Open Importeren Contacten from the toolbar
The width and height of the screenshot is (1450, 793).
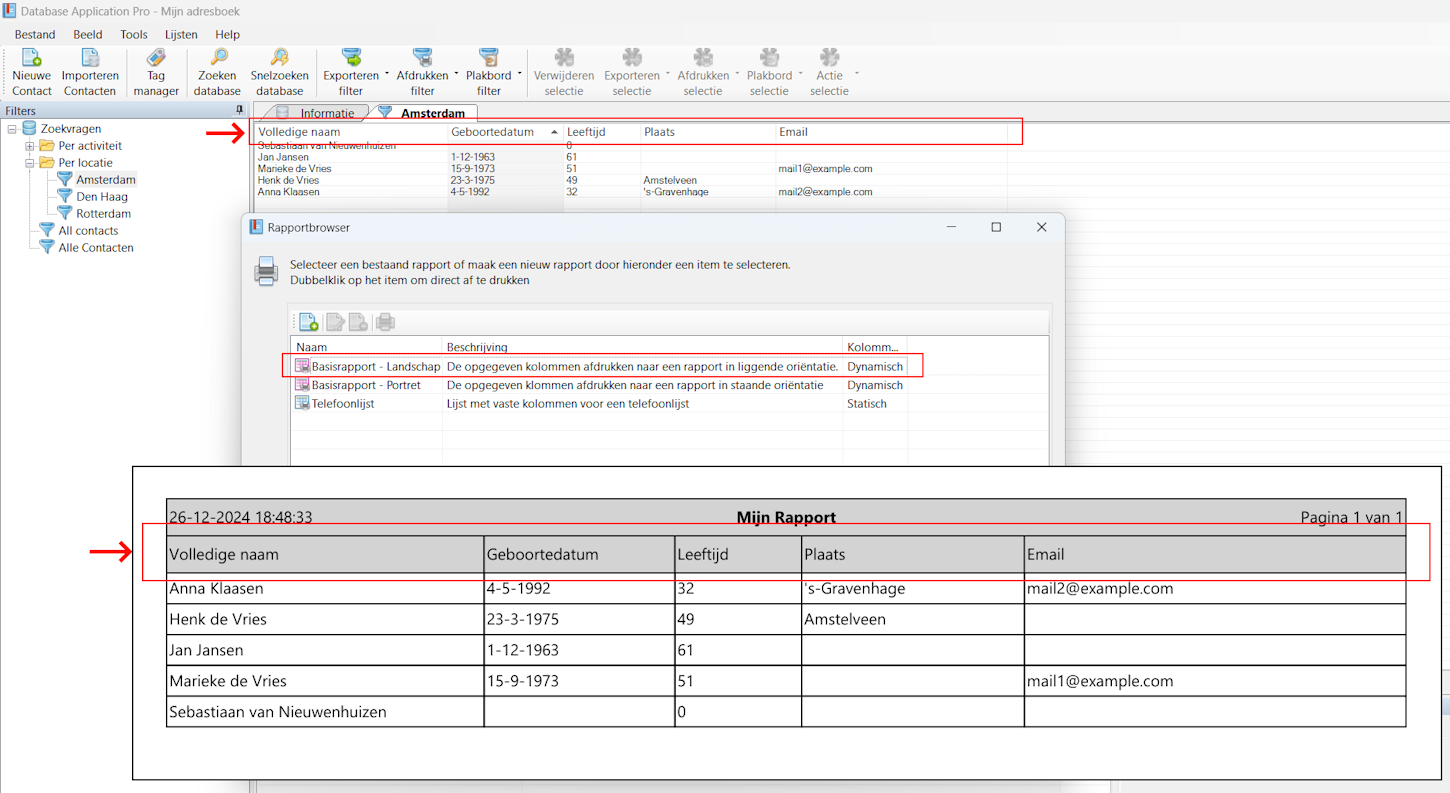tap(90, 59)
